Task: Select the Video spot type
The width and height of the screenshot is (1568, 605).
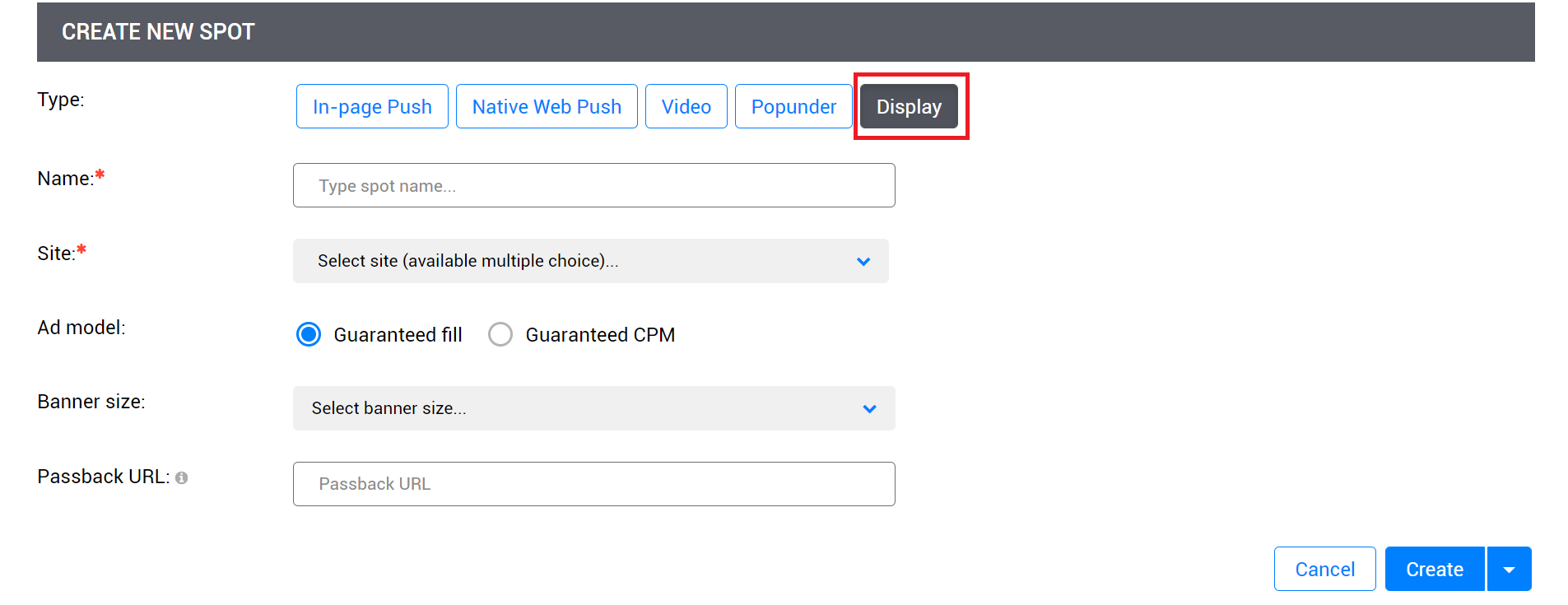Action: (x=686, y=107)
